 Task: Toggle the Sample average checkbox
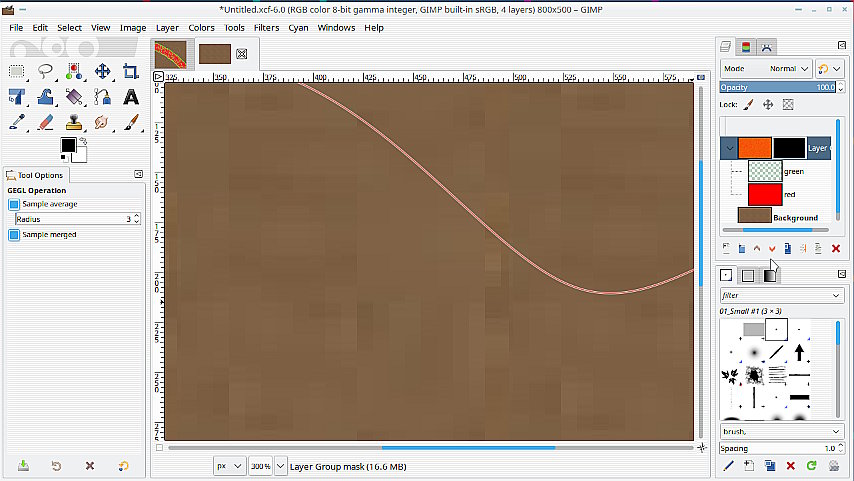pyautogui.click(x=14, y=204)
